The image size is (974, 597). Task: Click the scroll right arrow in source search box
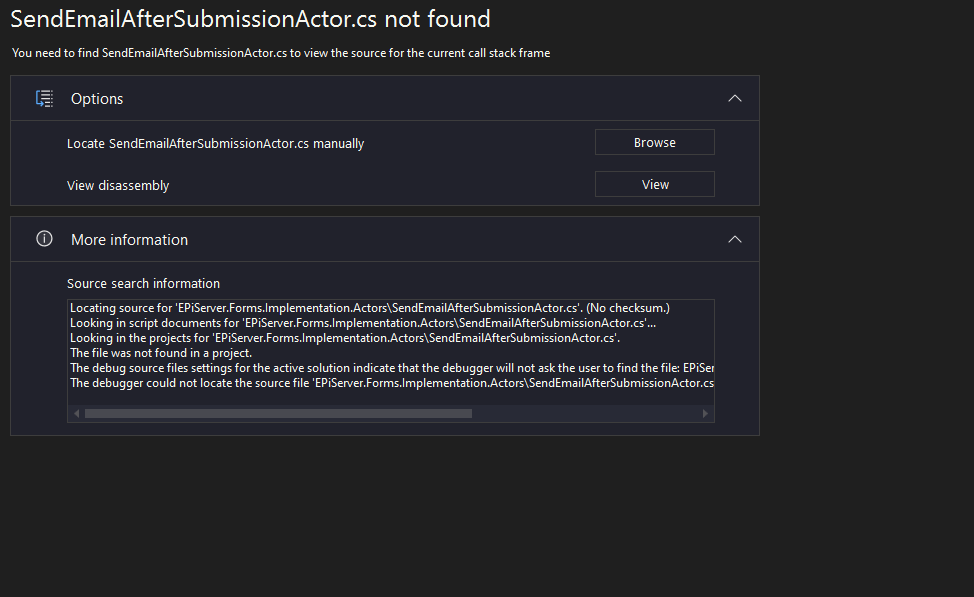pos(706,413)
